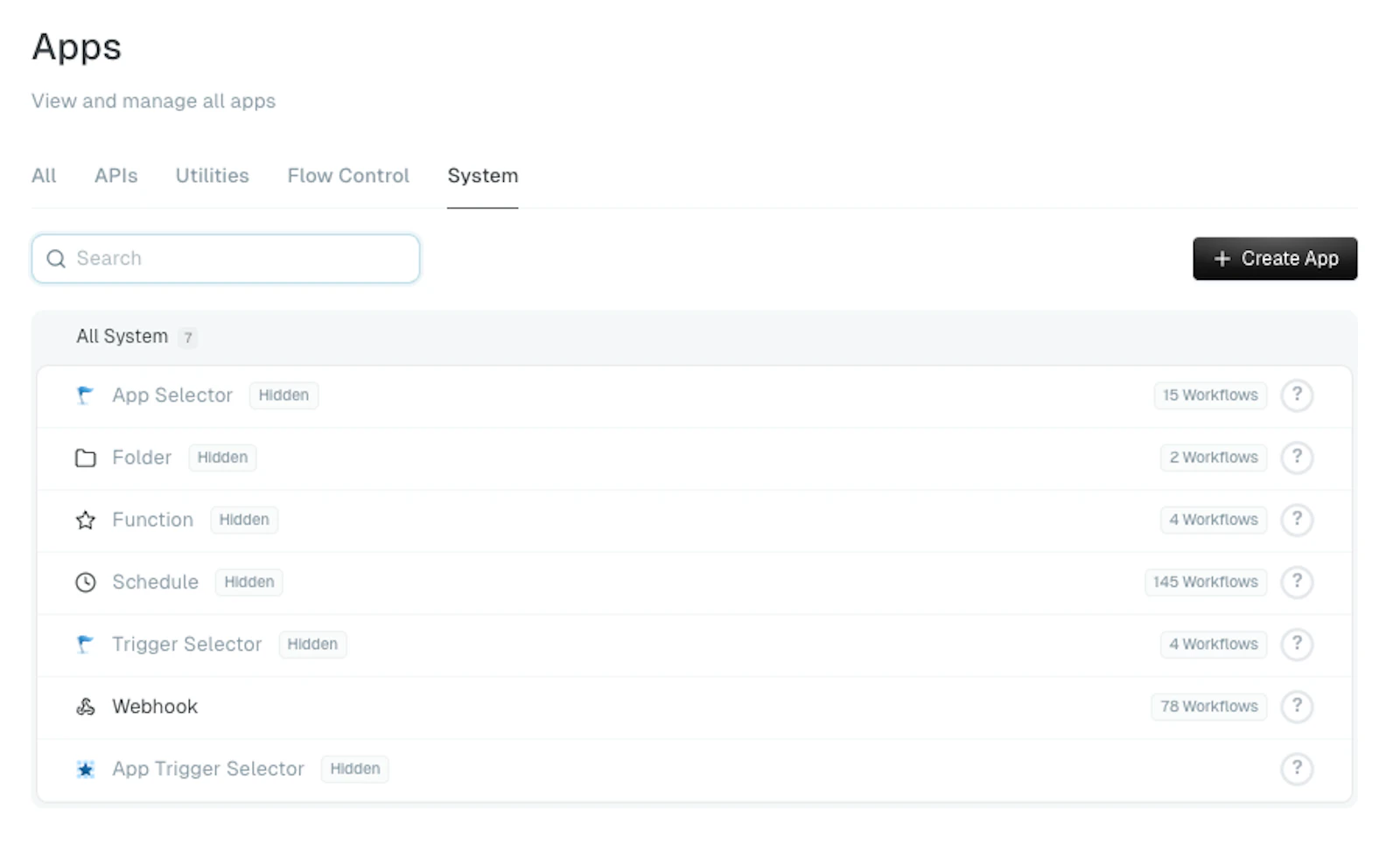This screenshot has width=1400, height=844.
Task: Open help for Webhook row
Action: pyautogui.click(x=1297, y=707)
